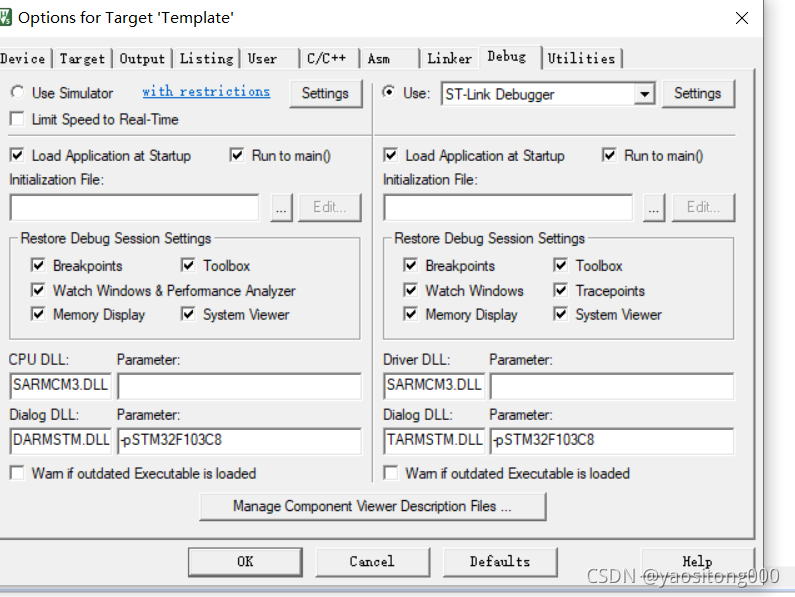Viewport: 795px width, 597px height.
Task: Click the DARMSTM.DLL Dialog DLL field
Action: point(60,440)
